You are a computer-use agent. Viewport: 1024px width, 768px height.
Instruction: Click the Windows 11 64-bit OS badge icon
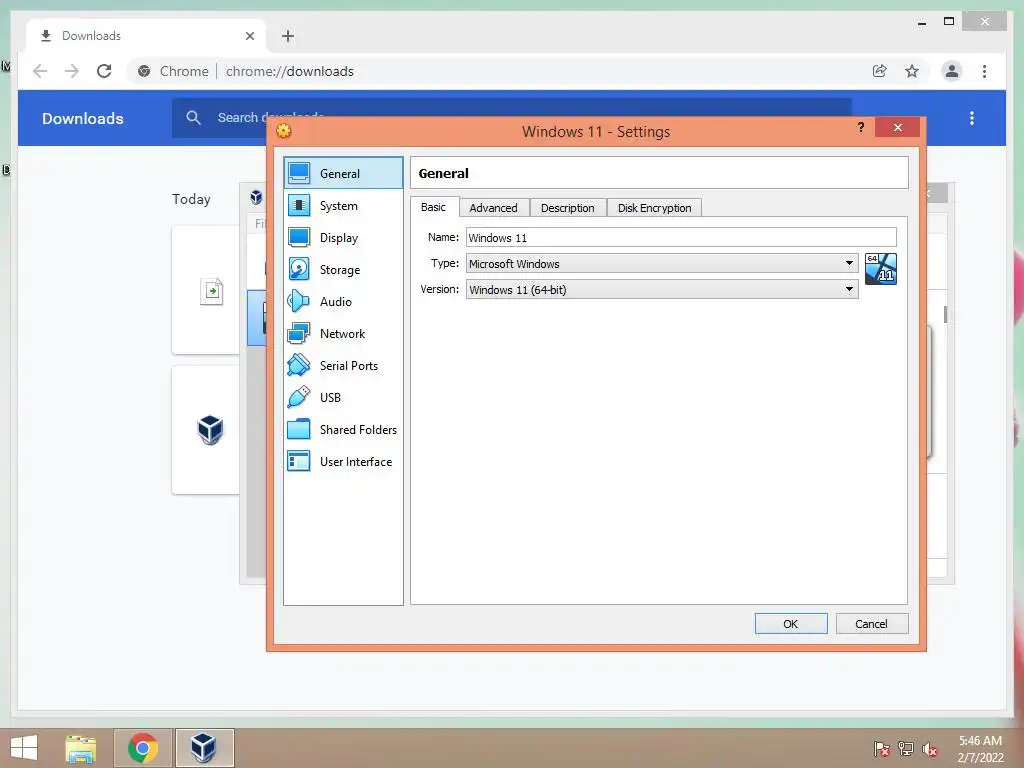click(880, 268)
